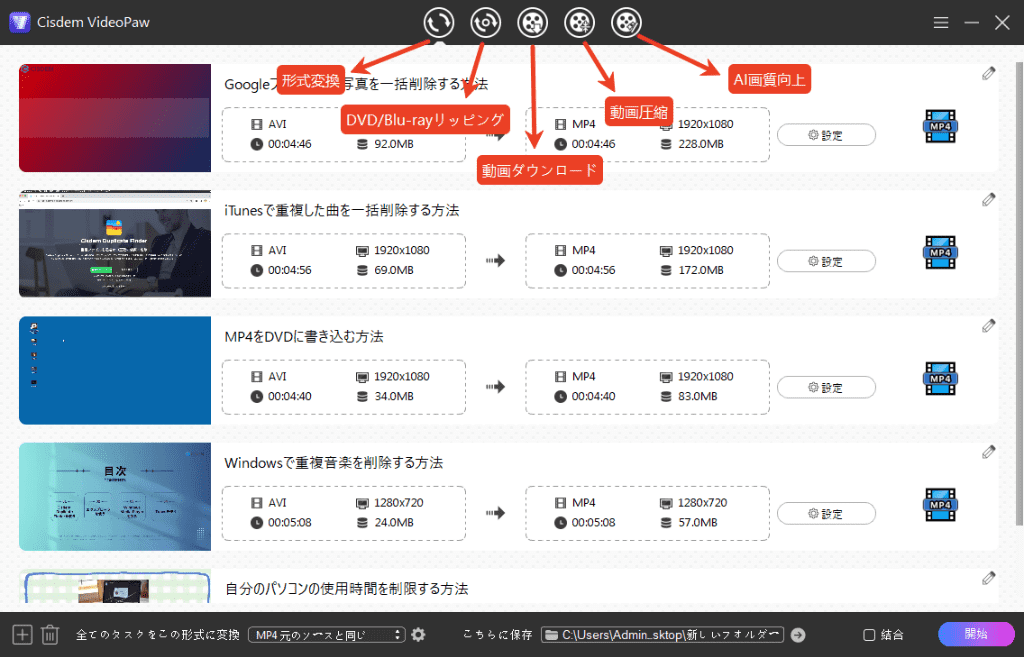Click title iTunesで重複した曲を一括削除する方法

pyautogui.click(x=342, y=210)
